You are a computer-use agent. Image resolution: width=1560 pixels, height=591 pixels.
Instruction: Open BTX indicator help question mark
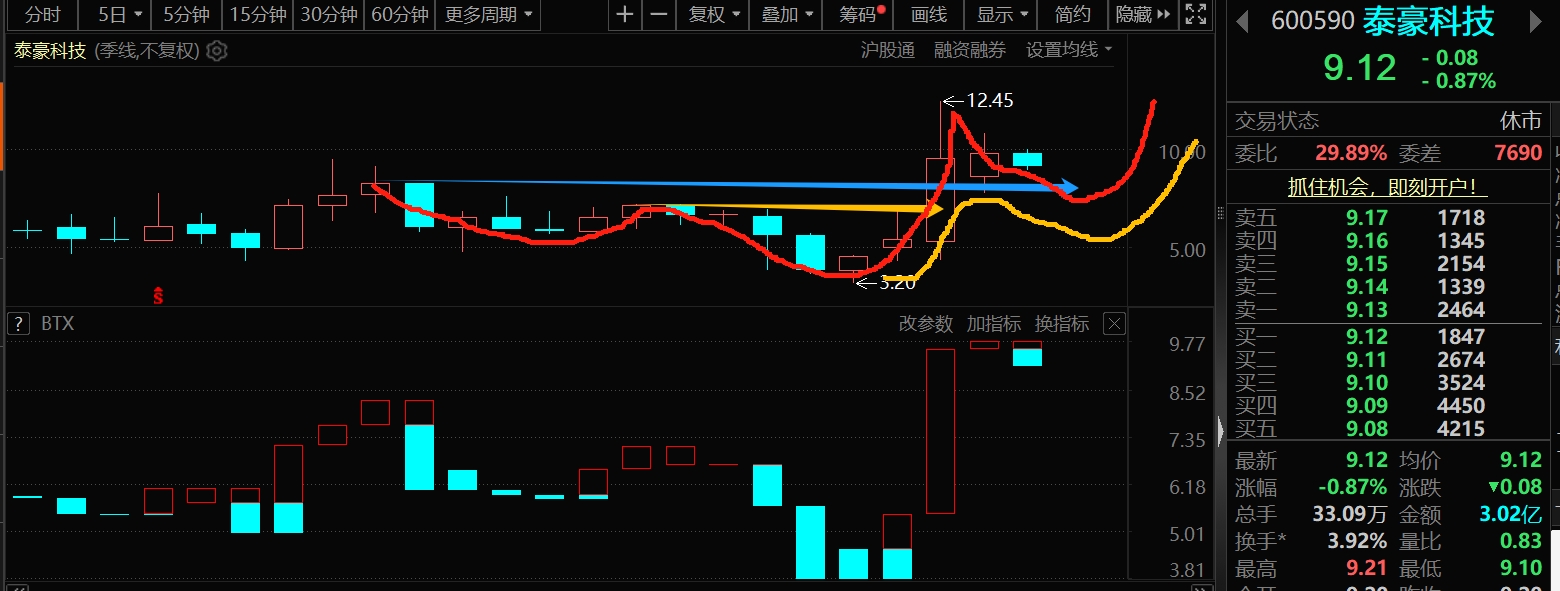click(18, 323)
